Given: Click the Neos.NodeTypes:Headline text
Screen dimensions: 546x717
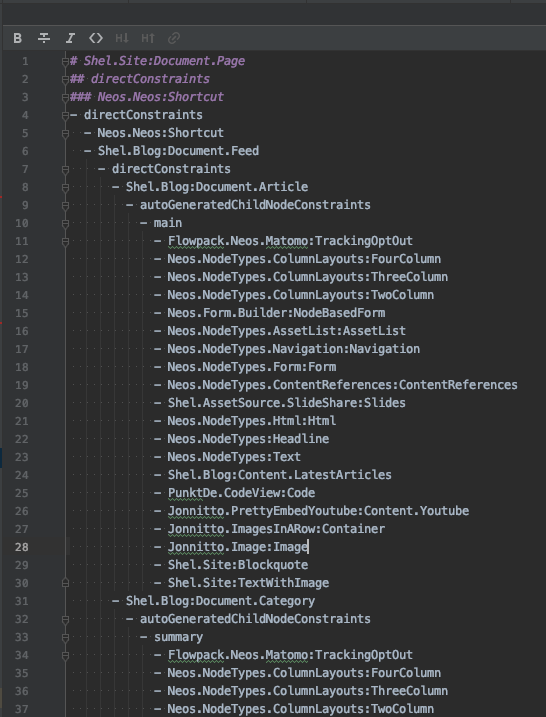Looking at the screenshot, I should (x=248, y=439).
